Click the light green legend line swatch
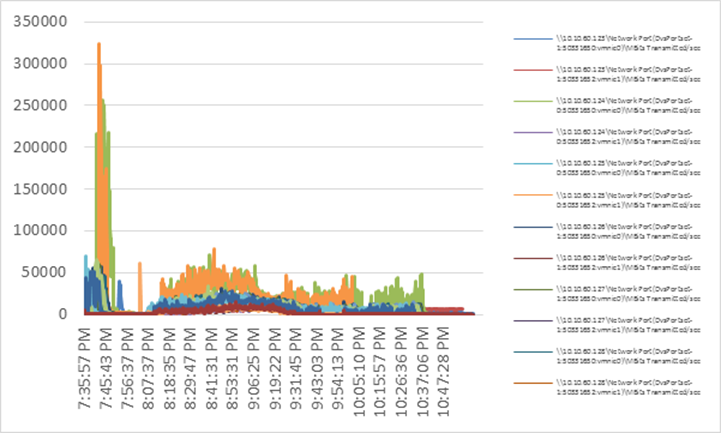 coord(533,101)
